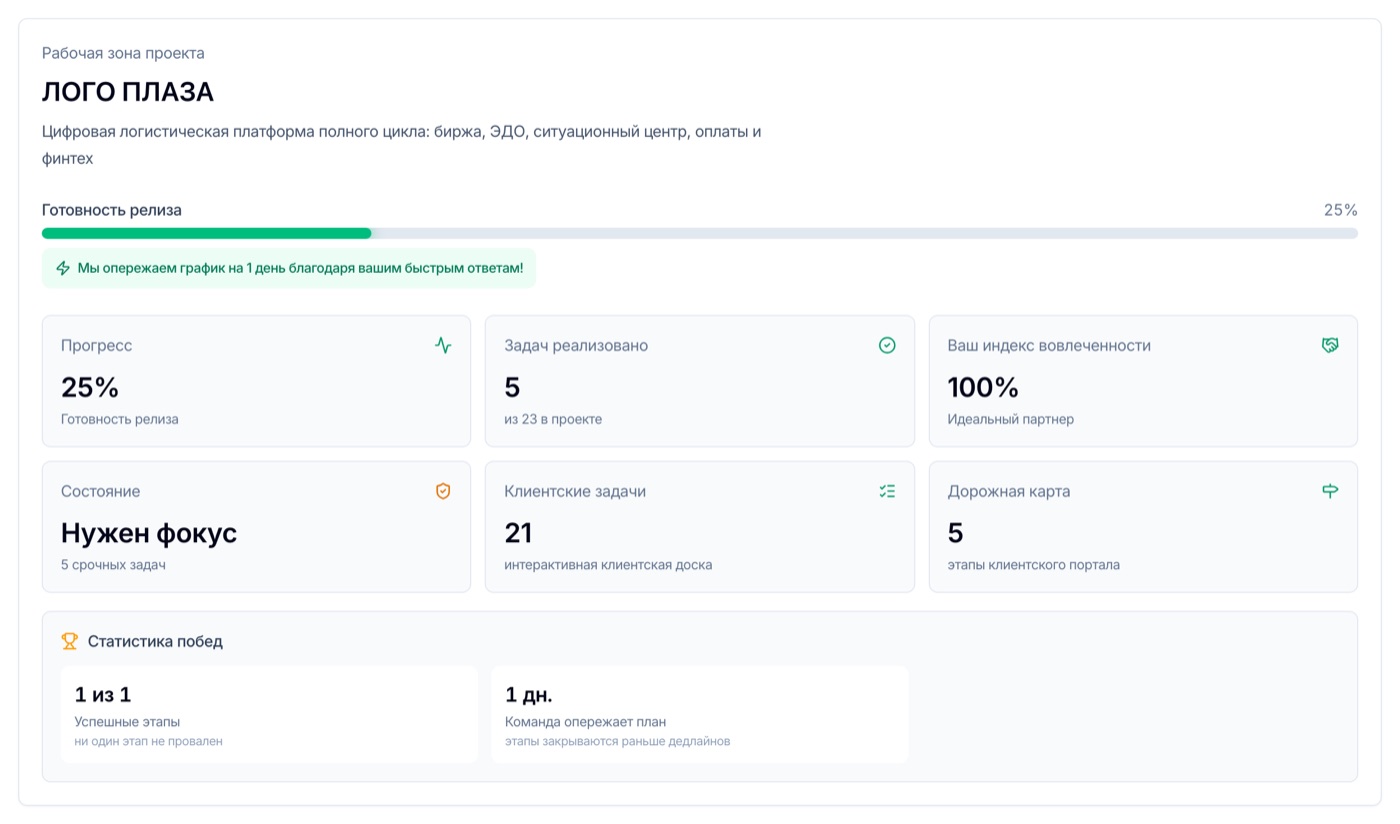The image size is (1400, 824).
Task: Click the text 'из 23 в проекте'
Action: (x=553, y=419)
